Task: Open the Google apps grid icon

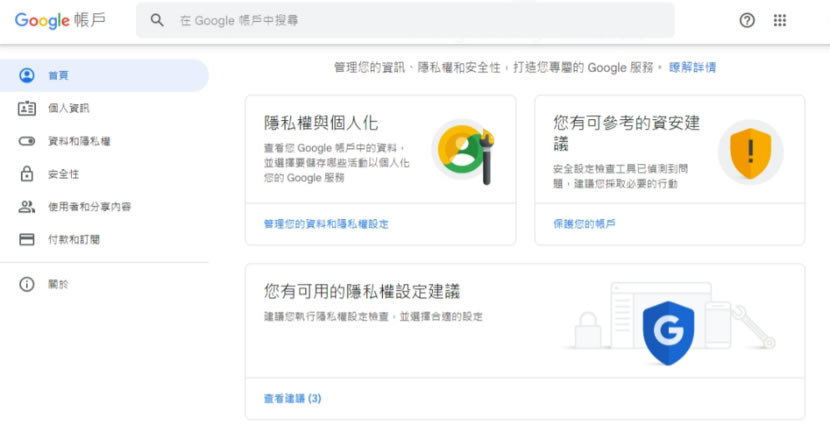Action: (x=780, y=20)
